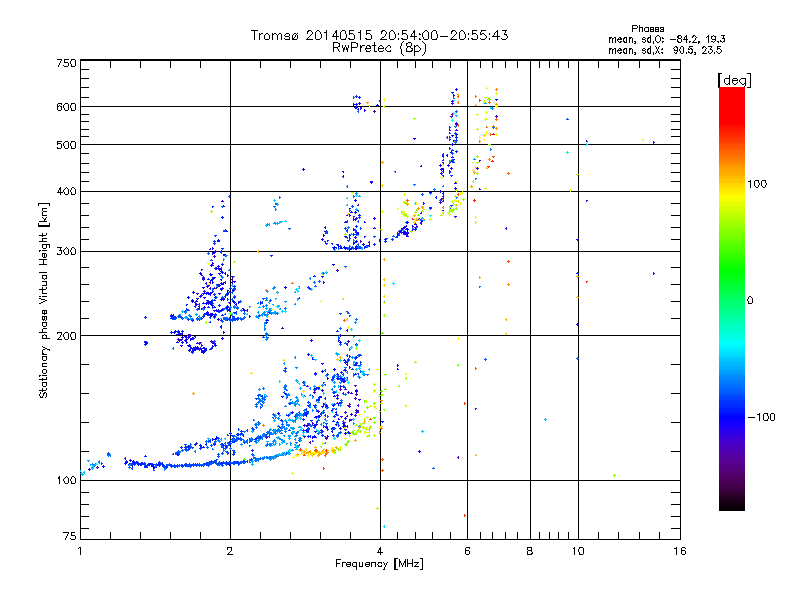
Task: Click the 'Phases' heading at top right
Action: pos(647,29)
